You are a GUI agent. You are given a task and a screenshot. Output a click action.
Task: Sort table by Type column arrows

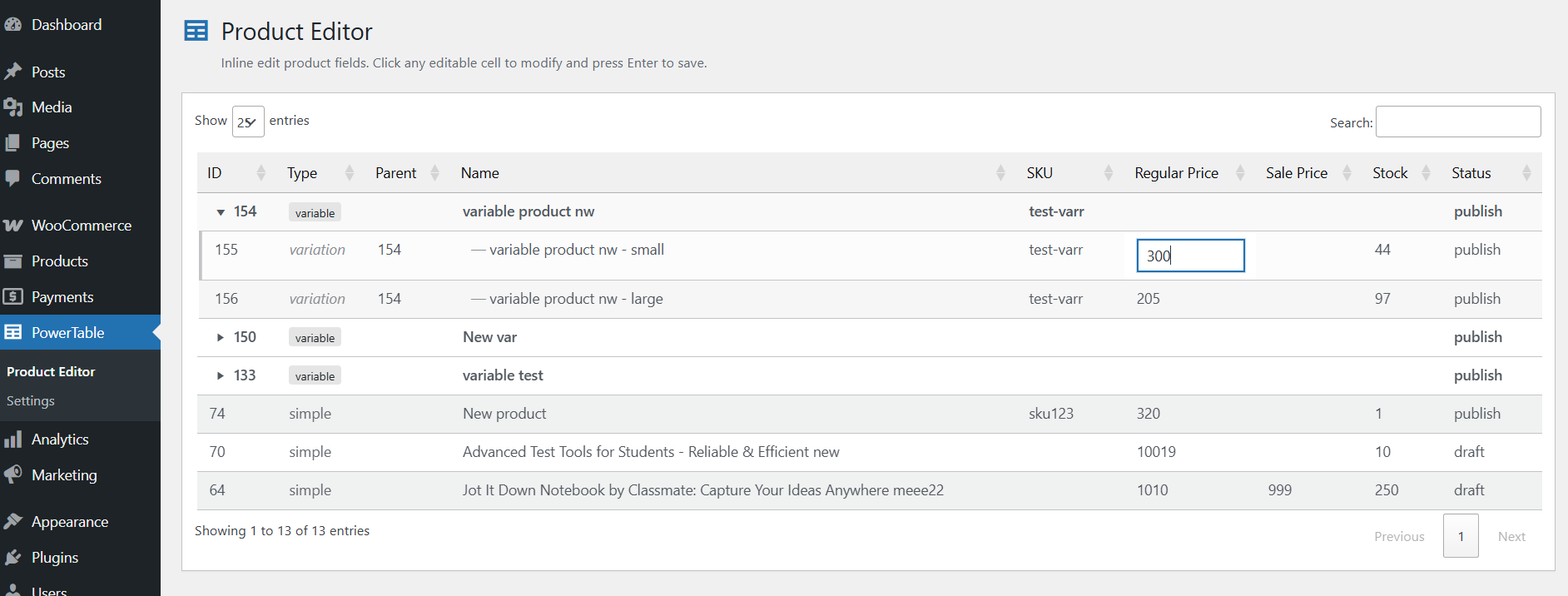point(350,173)
